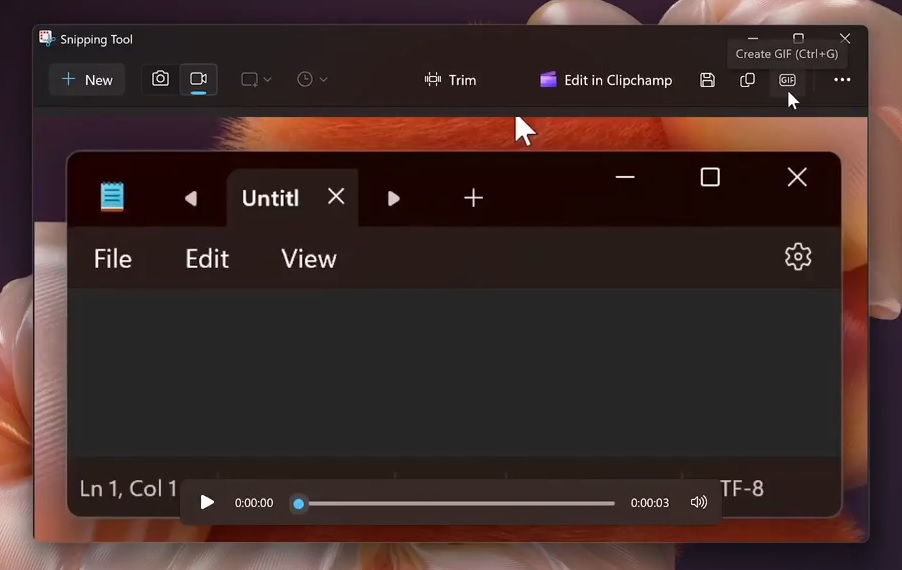Click the elapsed time 0:00:00 label
Image resolution: width=902 pixels, height=570 pixels.
pos(254,503)
